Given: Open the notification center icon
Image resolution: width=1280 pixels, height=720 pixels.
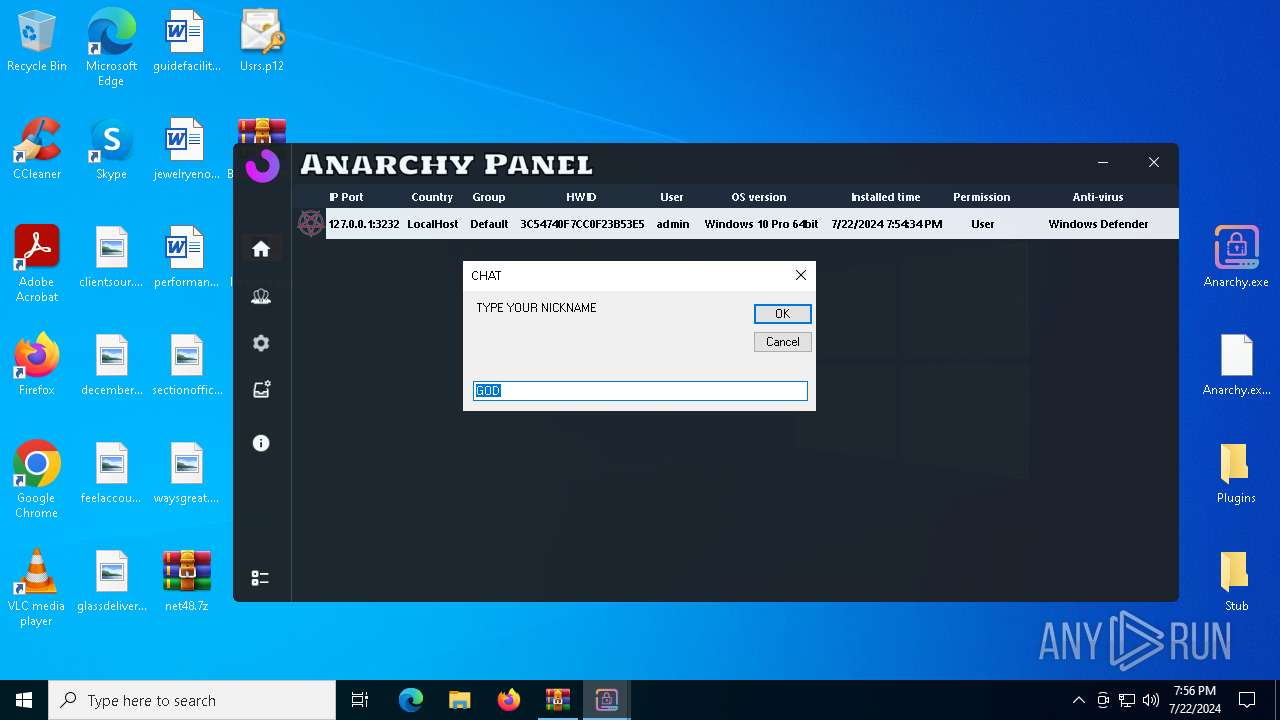Looking at the screenshot, I should (1247, 700).
